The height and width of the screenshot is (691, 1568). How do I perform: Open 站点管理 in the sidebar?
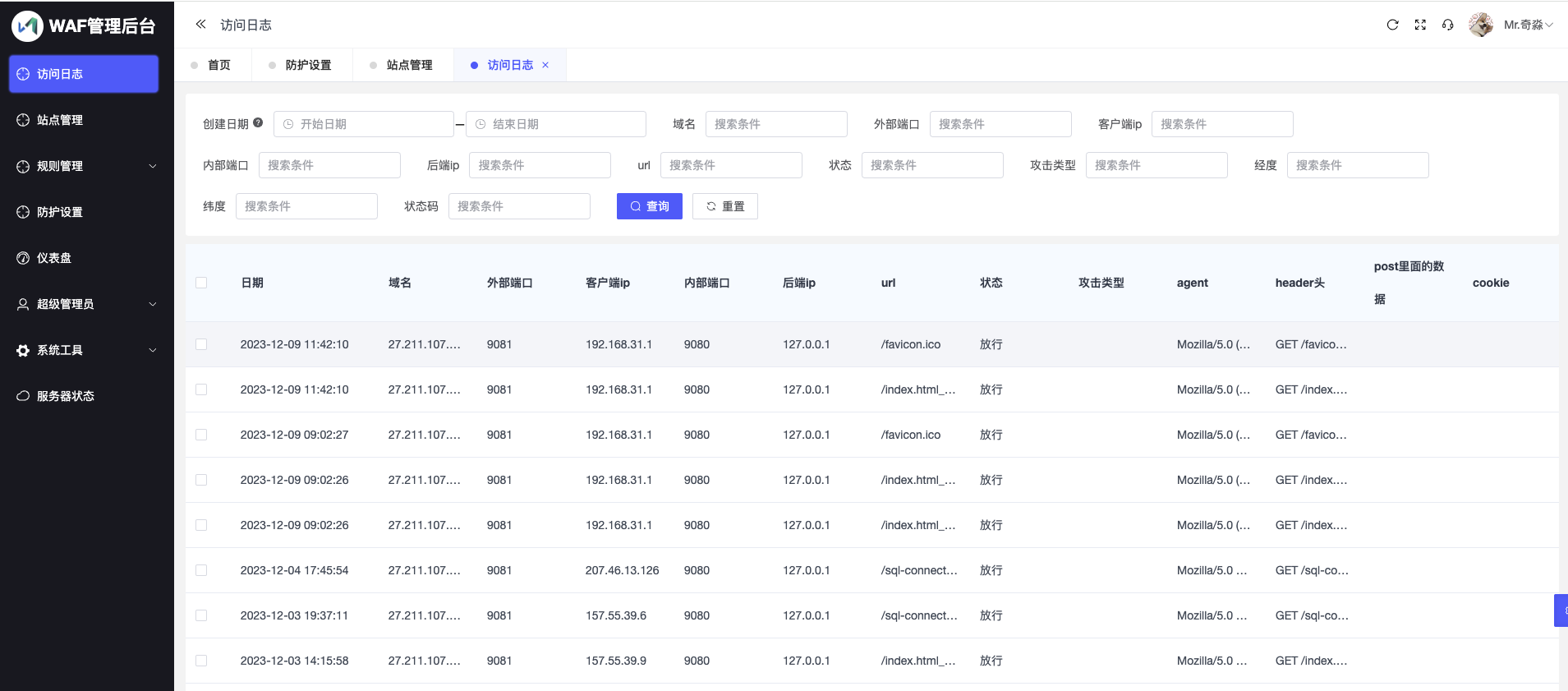pyautogui.click(x=84, y=120)
